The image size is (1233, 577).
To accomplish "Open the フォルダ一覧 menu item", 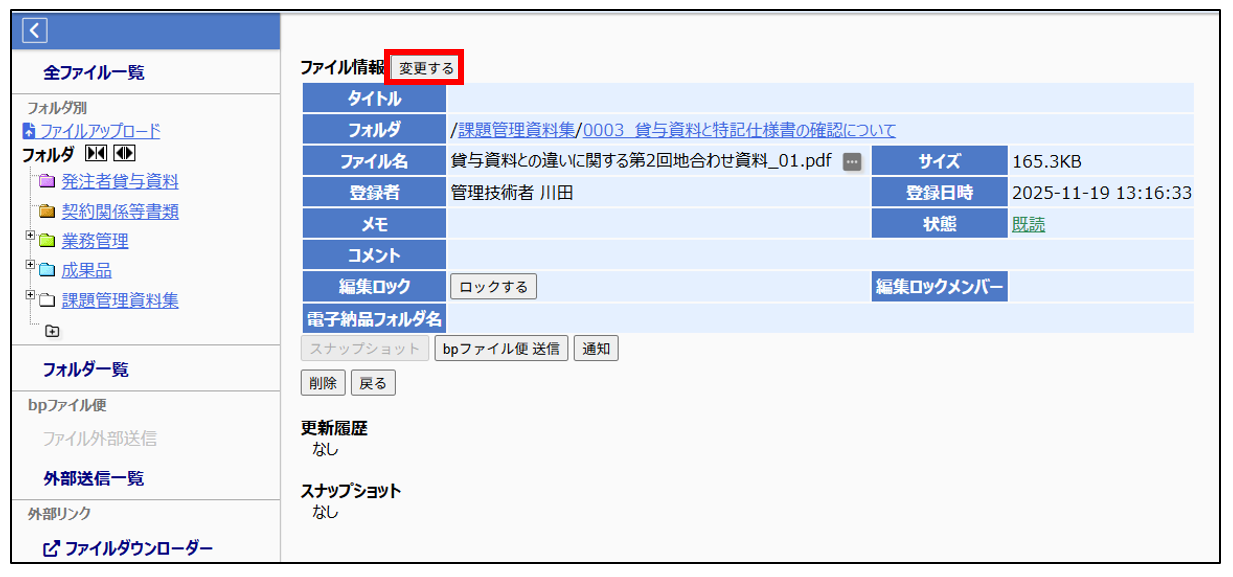I will click(85, 370).
